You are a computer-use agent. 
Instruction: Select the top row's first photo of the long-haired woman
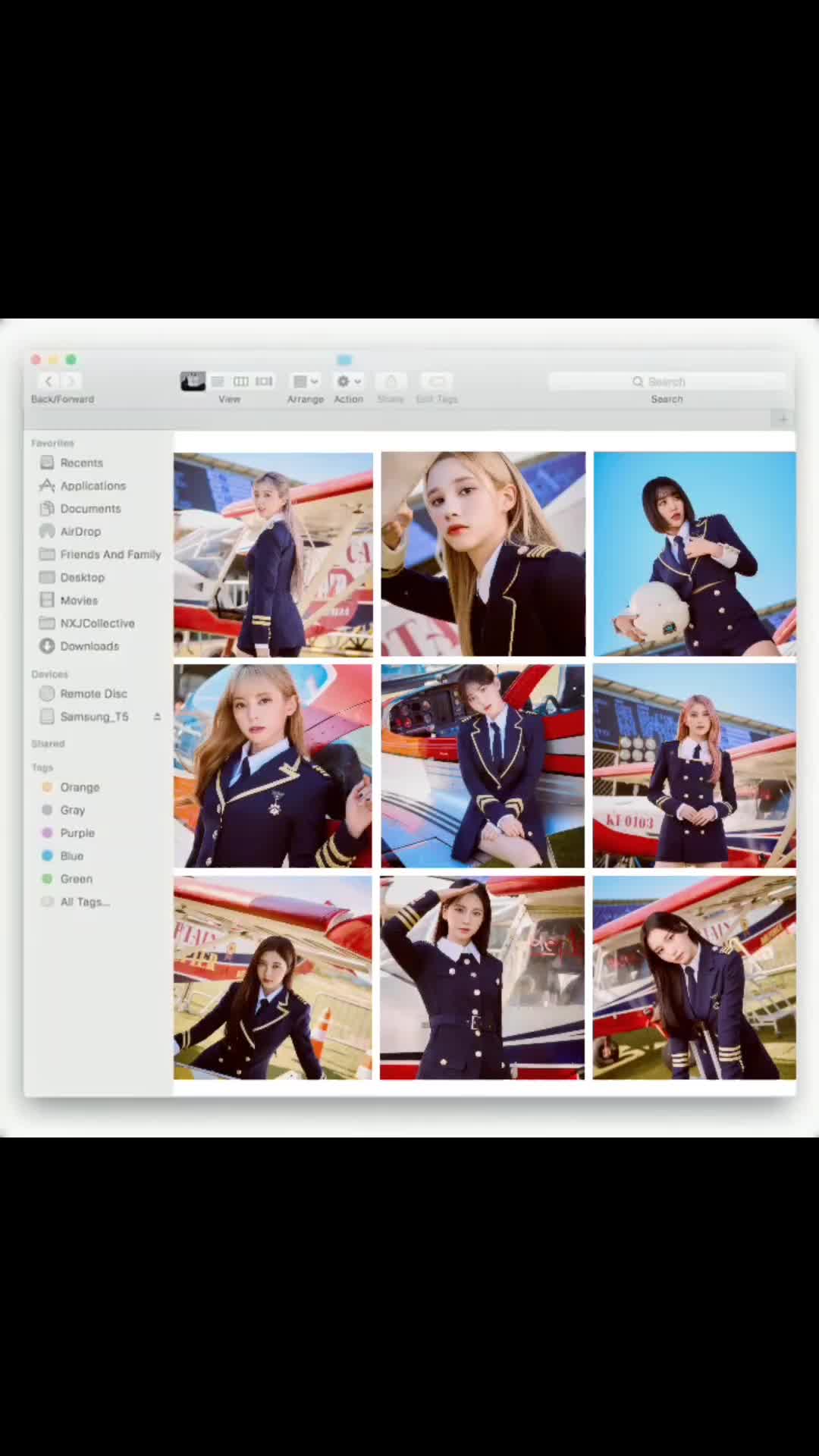[x=273, y=554]
